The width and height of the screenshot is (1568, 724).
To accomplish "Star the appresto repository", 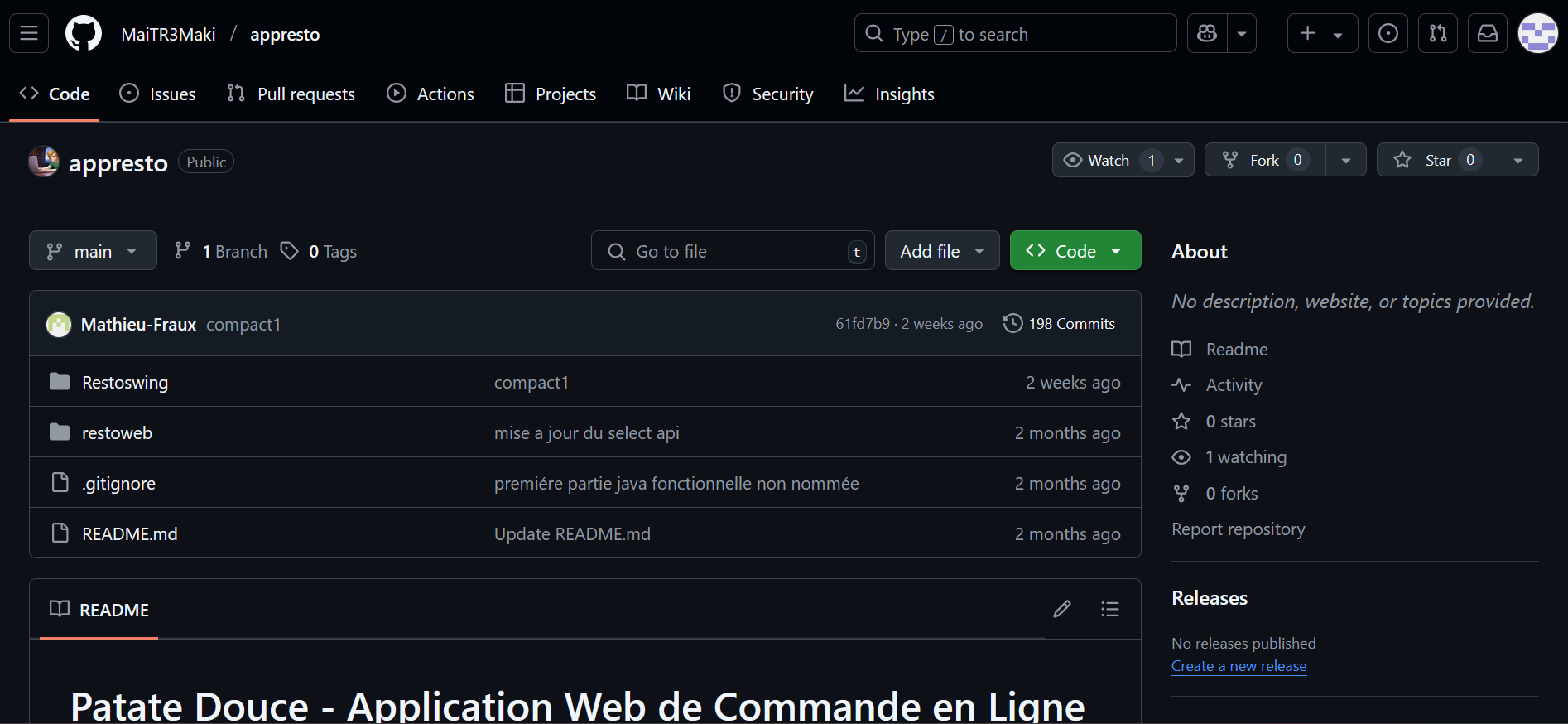I will click(x=1437, y=160).
